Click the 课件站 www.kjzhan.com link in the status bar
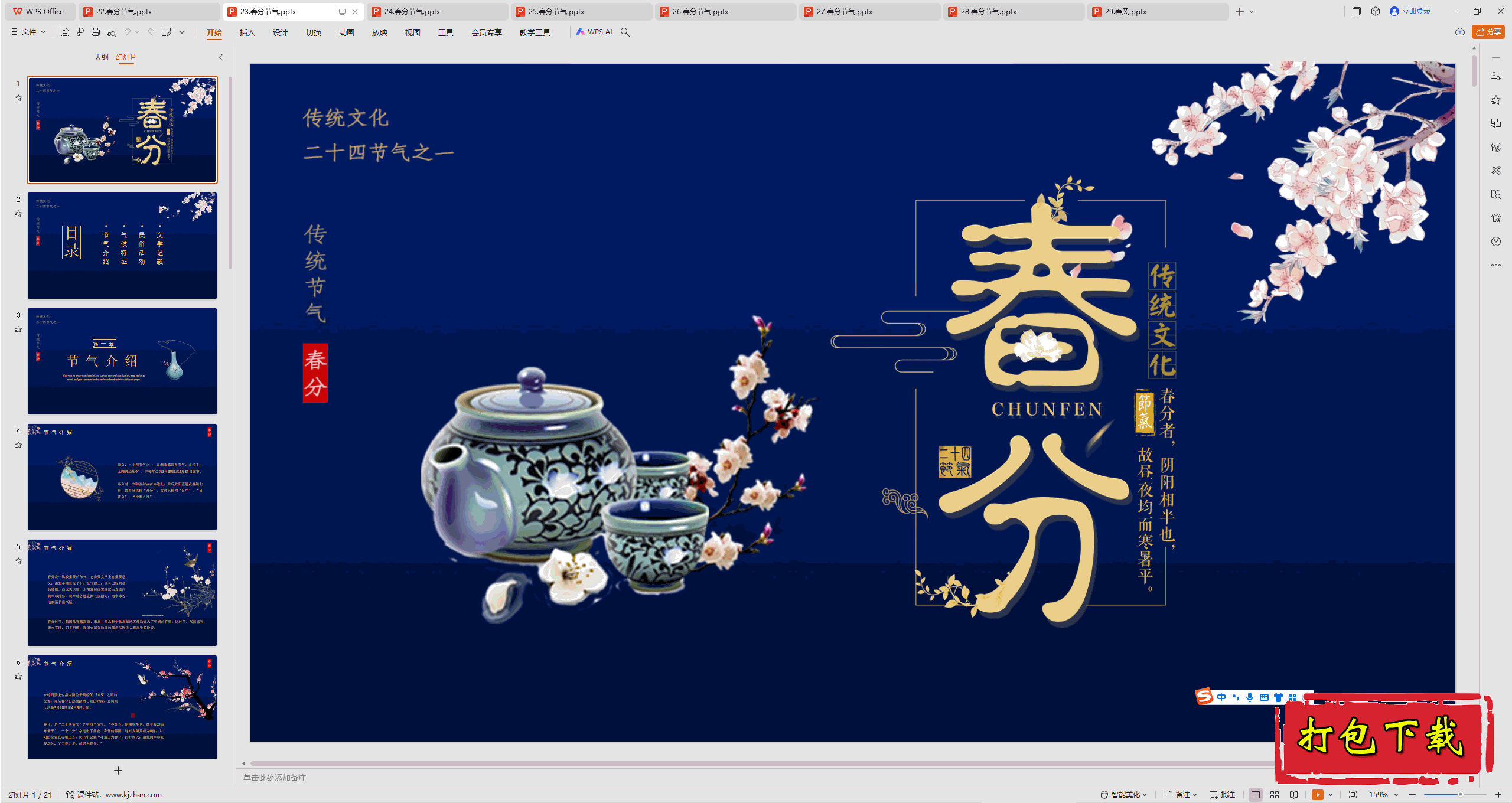 (114, 795)
